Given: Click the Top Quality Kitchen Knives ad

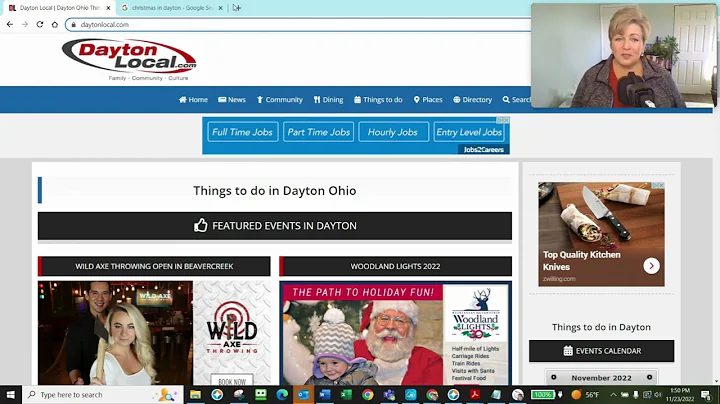Looking at the screenshot, I should tap(601, 234).
